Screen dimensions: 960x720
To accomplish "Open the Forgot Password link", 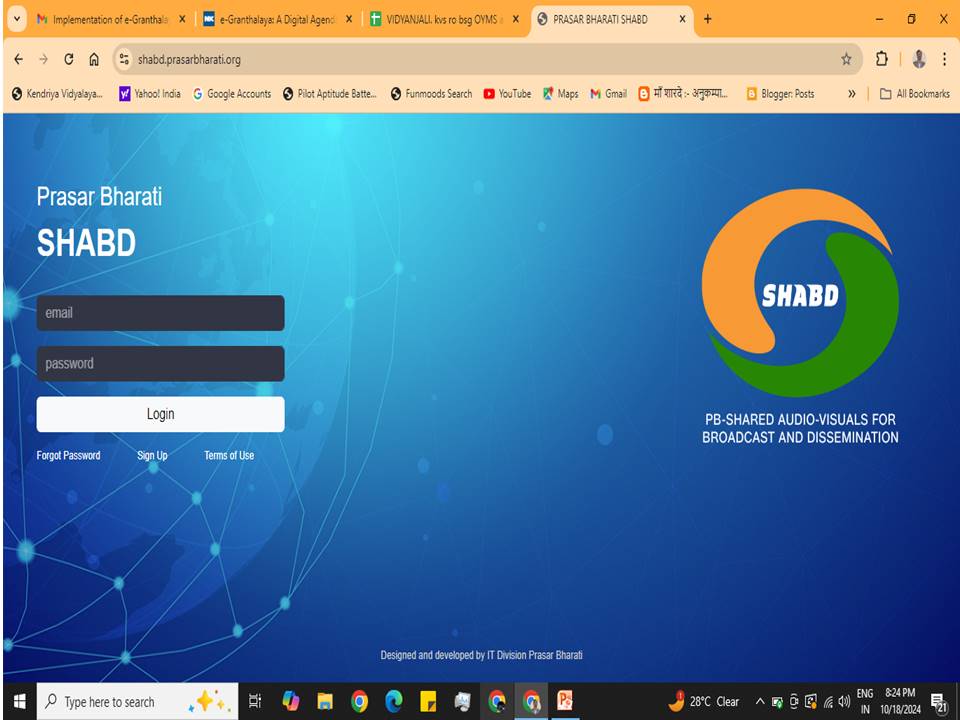I will (68, 455).
